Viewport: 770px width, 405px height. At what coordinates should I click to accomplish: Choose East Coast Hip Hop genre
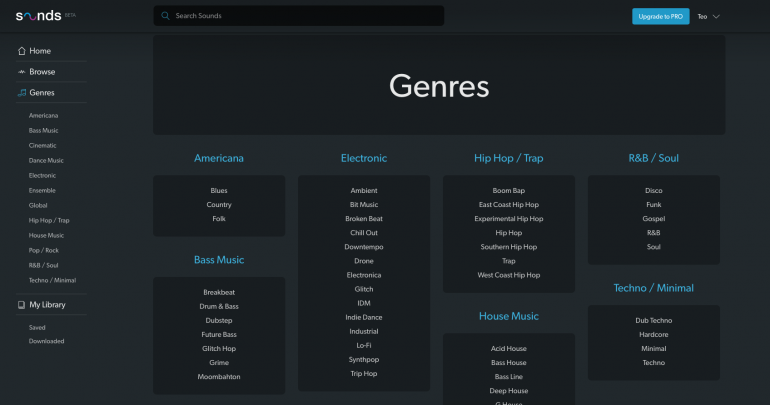pyautogui.click(x=508, y=205)
